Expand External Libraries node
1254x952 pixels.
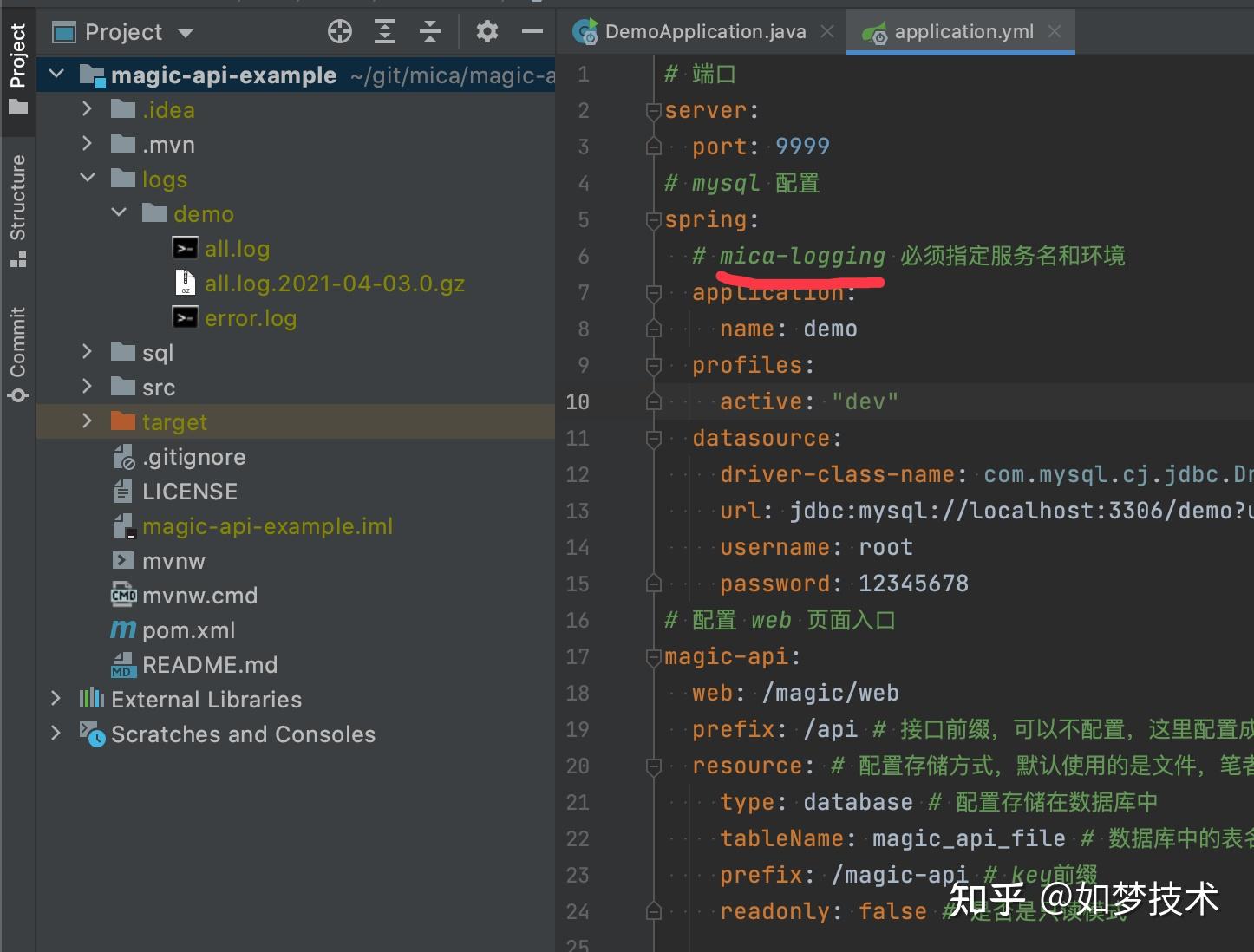(x=56, y=698)
